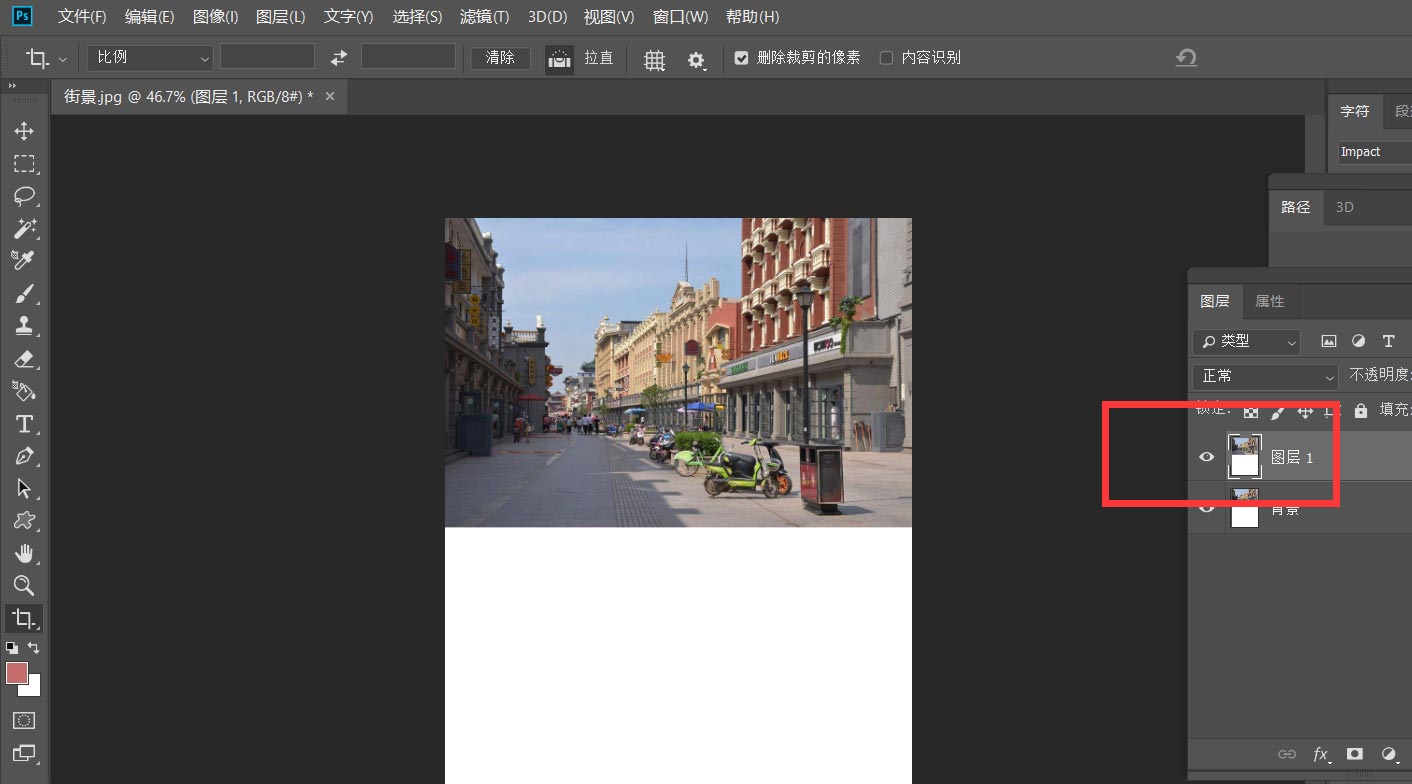The width and height of the screenshot is (1412, 784).
Task: Select the Zoom tool
Action: [x=24, y=585]
